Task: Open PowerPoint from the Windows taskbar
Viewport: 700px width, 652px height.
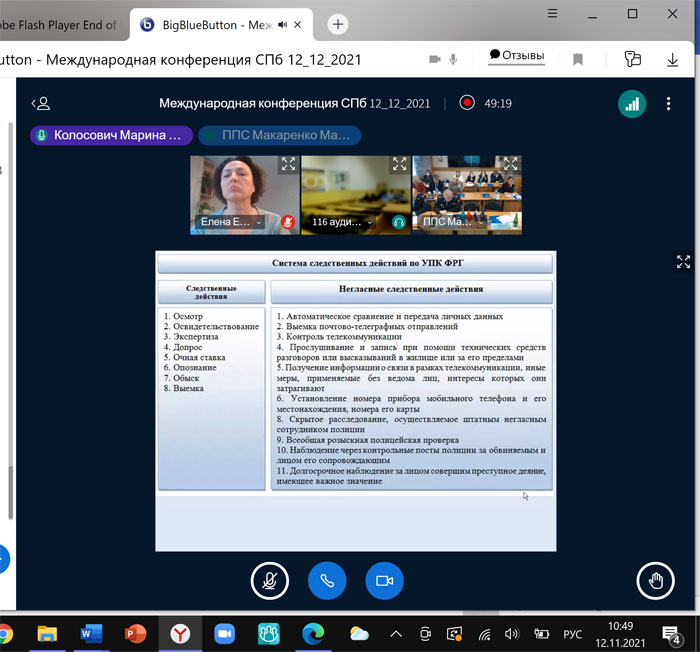Action: 135,633
